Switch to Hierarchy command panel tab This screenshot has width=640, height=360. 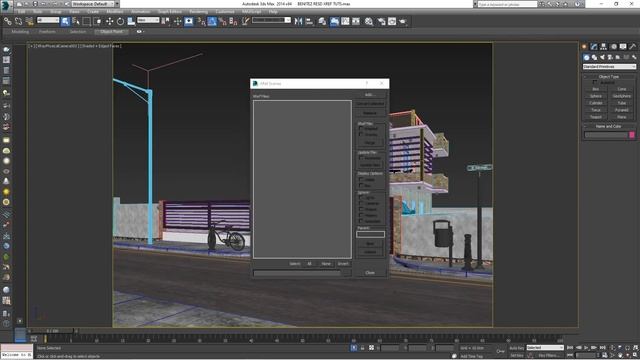pos(603,47)
